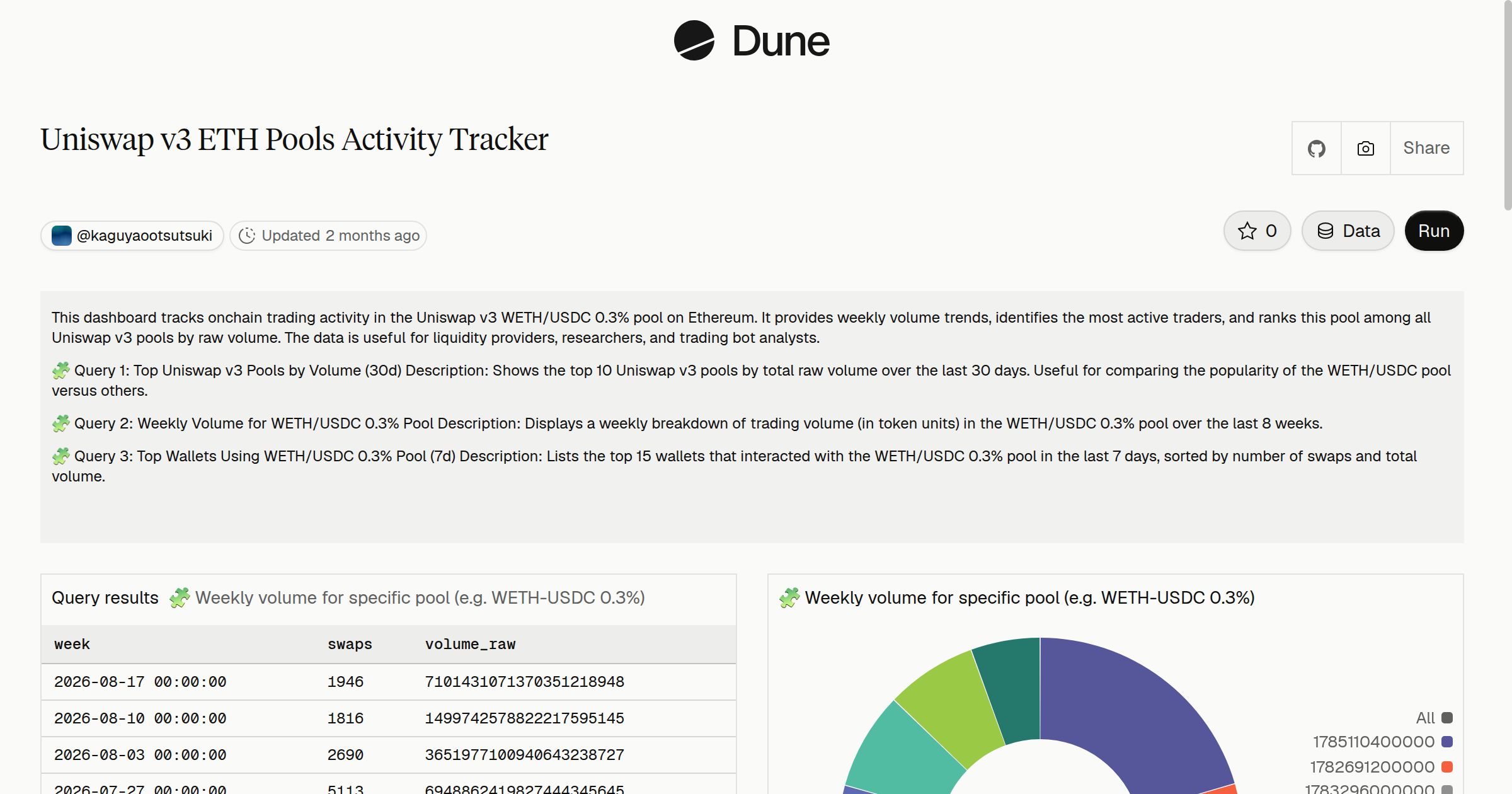Click the author avatar thumbnail
The width and height of the screenshot is (1512, 794).
pyautogui.click(x=61, y=236)
